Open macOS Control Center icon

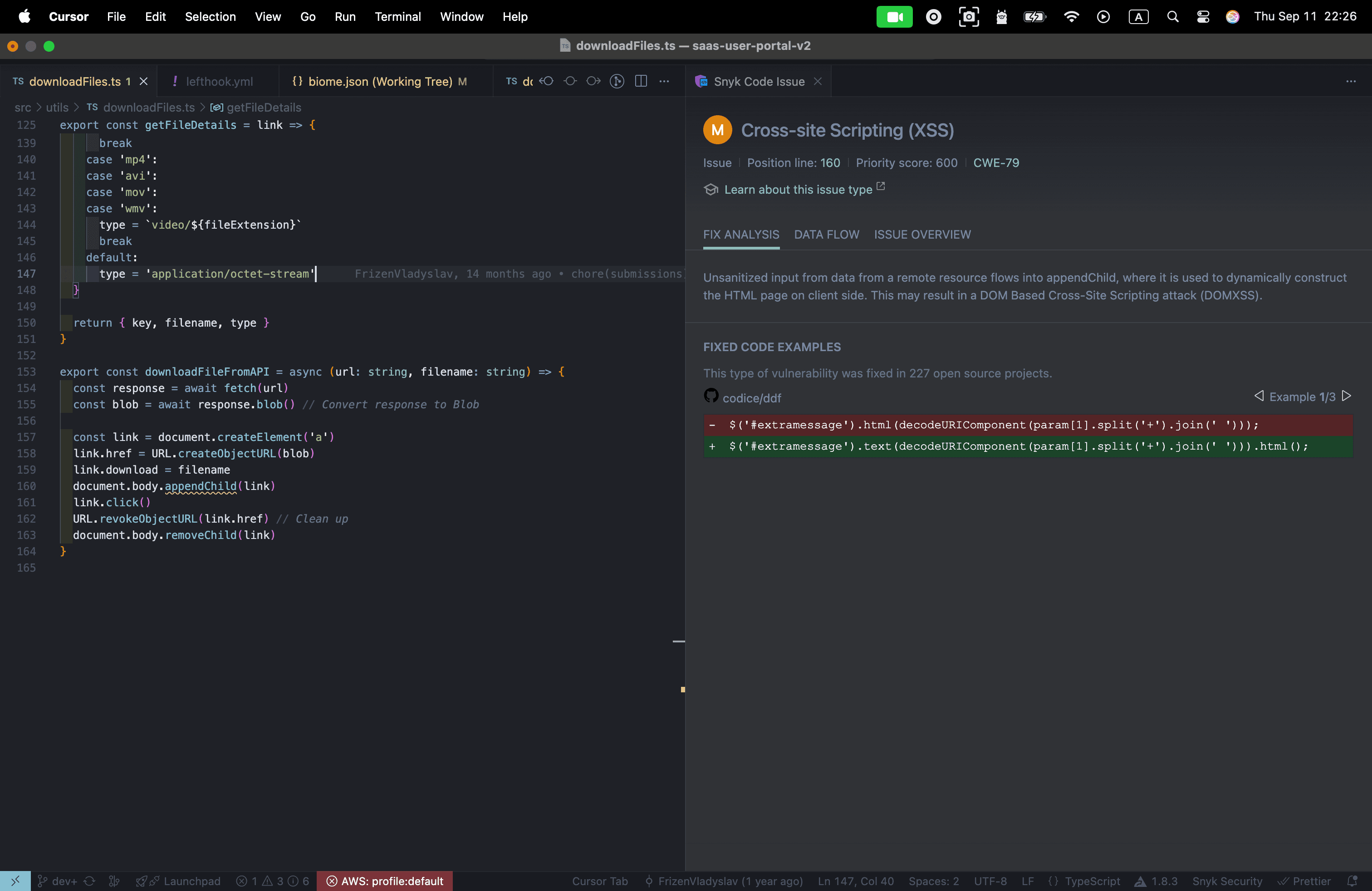pyautogui.click(x=1202, y=17)
